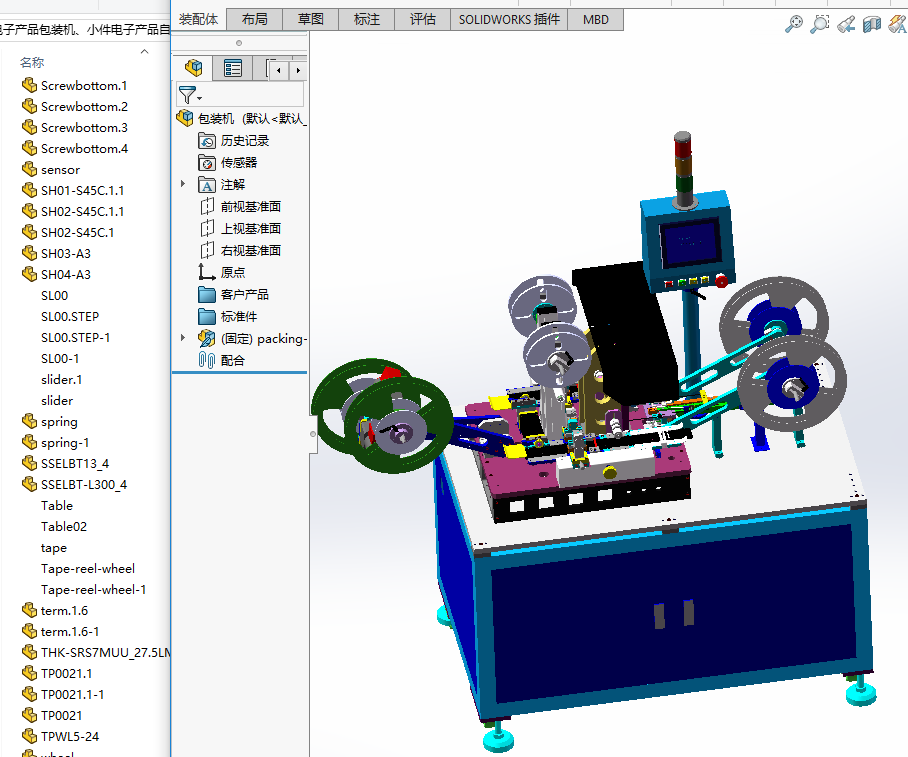Click the Zoom to Fit magnifier icon
The image size is (908, 757).
(x=793, y=24)
